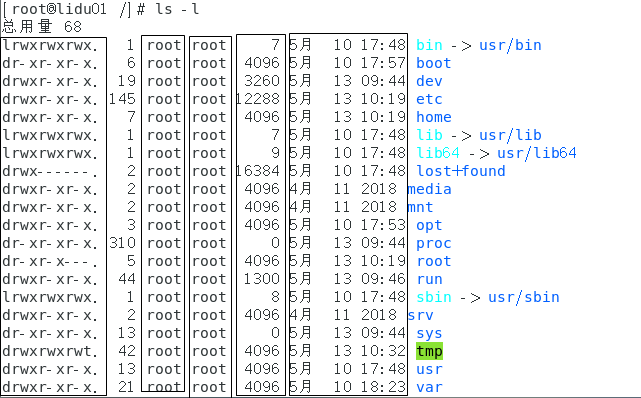Click the time '18:23' in the var row
This screenshot has width=641, height=398.
[x=383, y=387]
